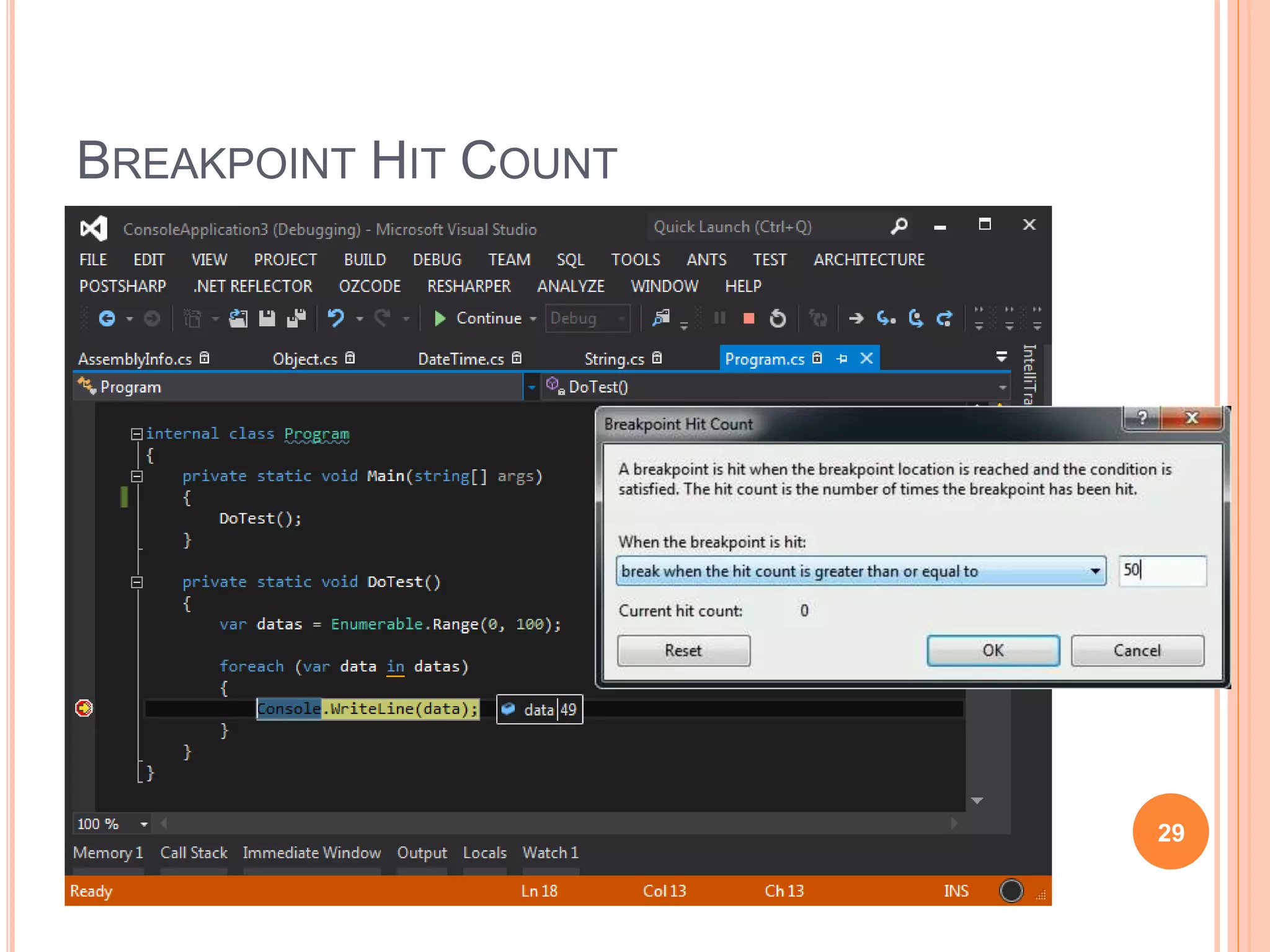Image resolution: width=1270 pixels, height=952 pixels.
Task: Click the greyed Refresh icon in the debug toolbar
Action: tap(818, 319)
